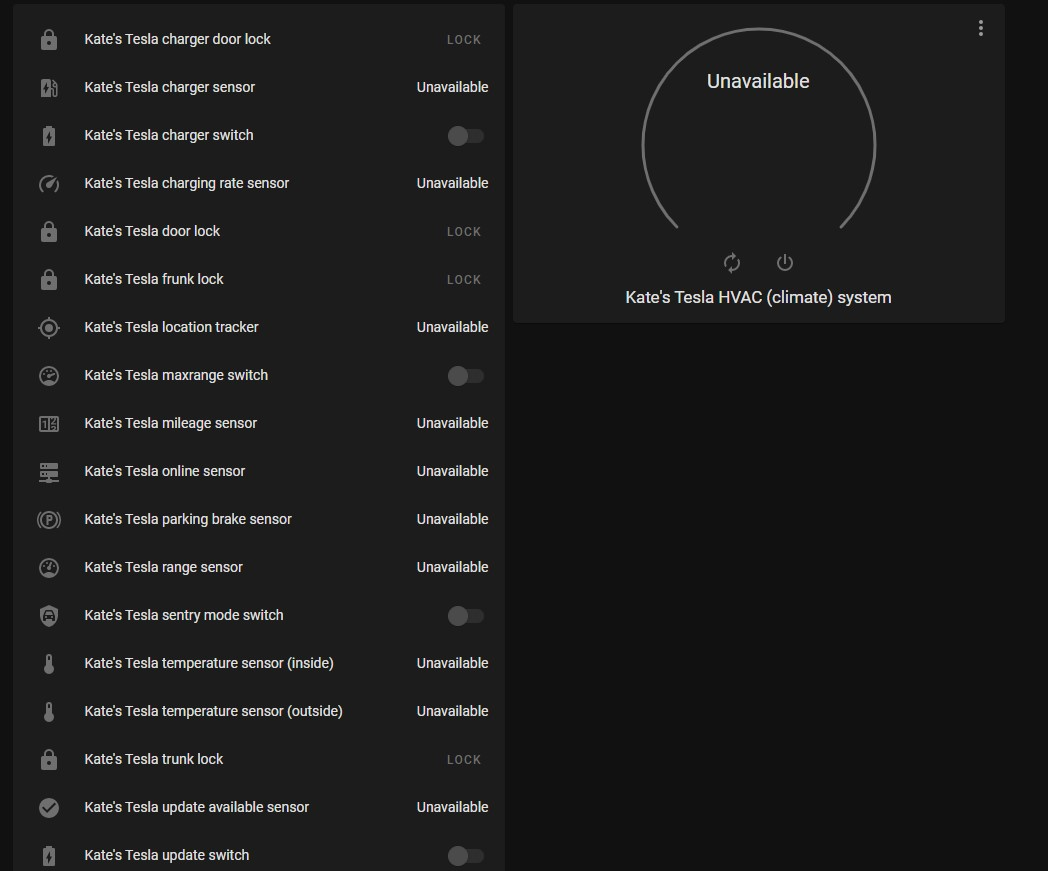Viewport: 1048px width, 871px height.
Task: Click Unavailable value of parking brake sensor
Action: click(x=452, y=519)
